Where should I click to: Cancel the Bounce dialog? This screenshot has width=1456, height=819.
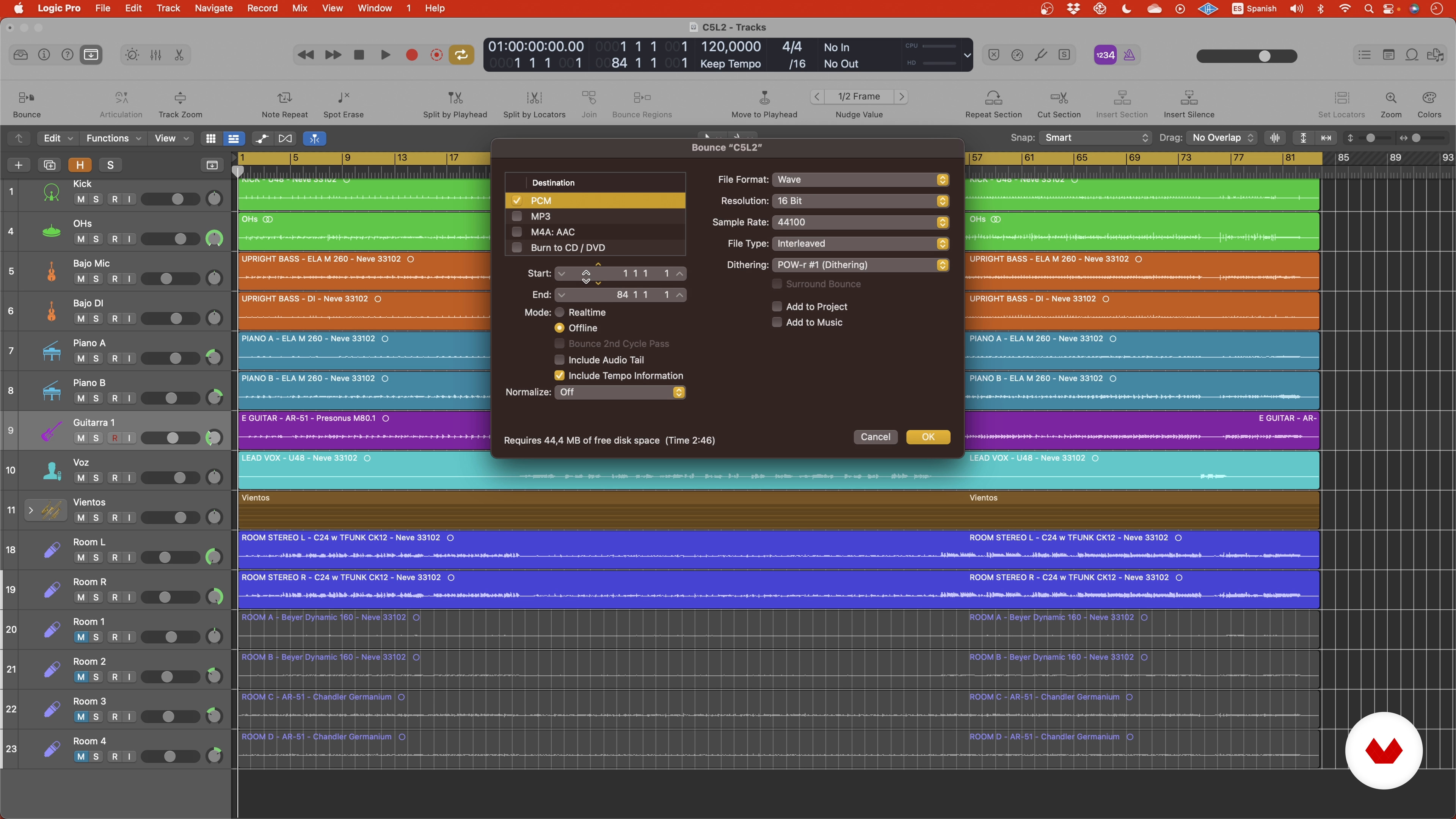(x=875, y=436)
